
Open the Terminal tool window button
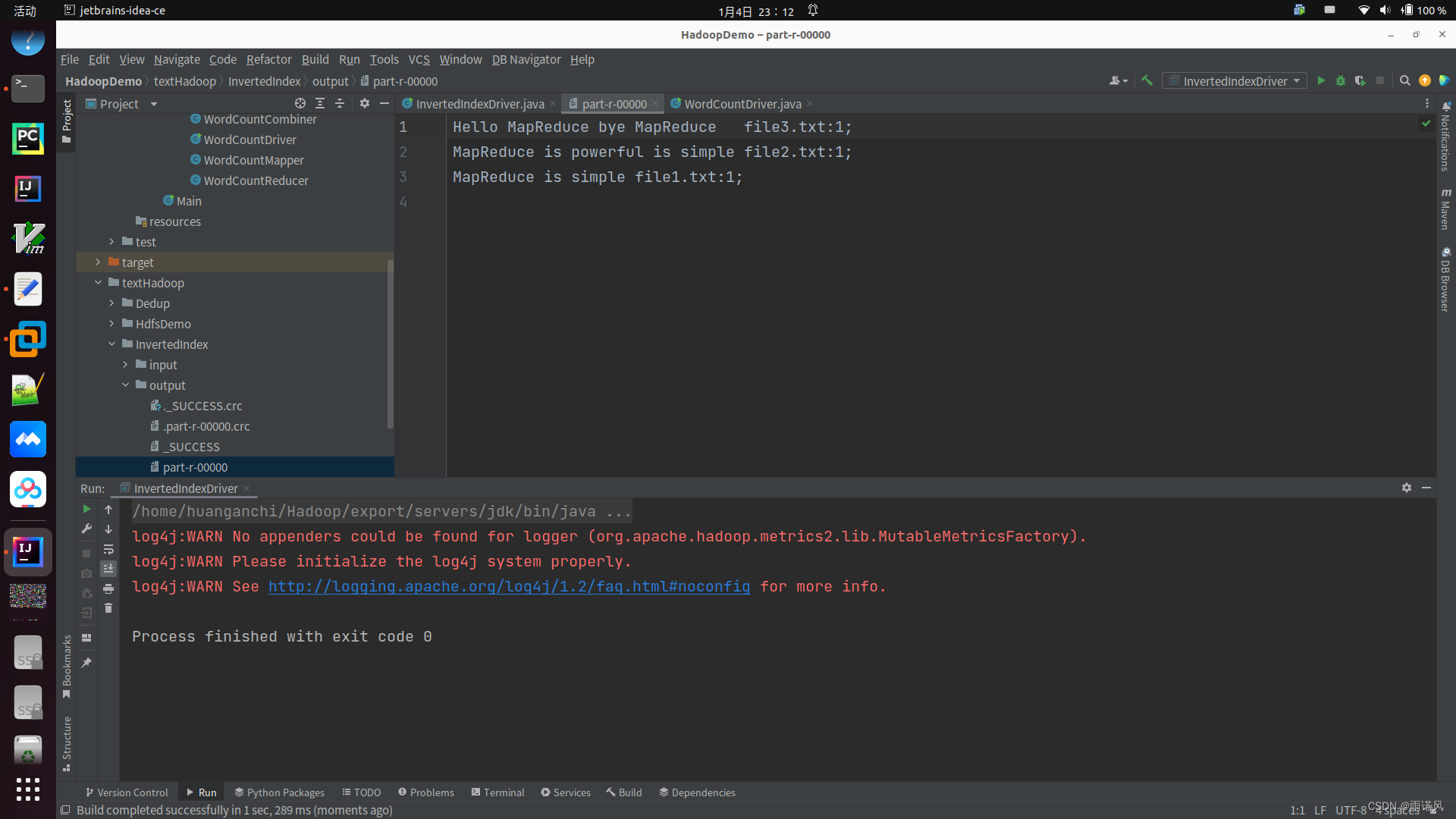click(x=497, y=792)
